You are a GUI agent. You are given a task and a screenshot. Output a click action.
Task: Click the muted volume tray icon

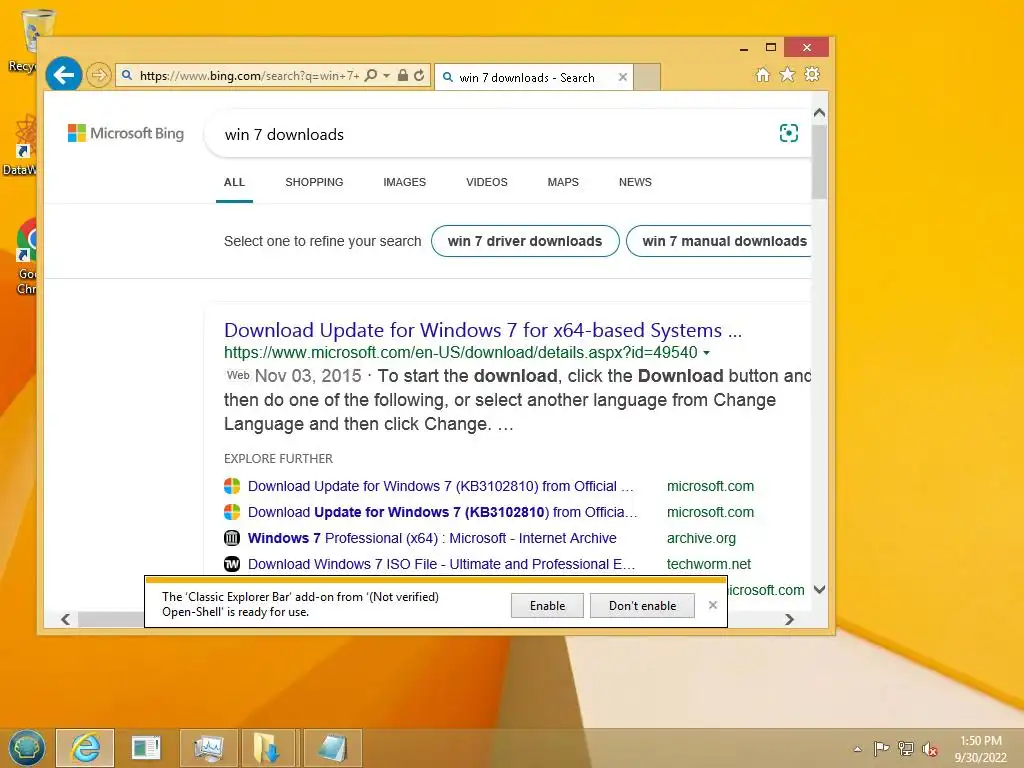click(930, 749)
